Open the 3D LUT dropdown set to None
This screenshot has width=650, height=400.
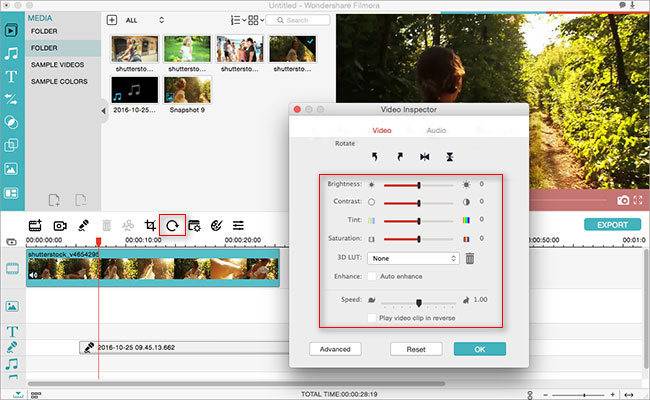tap(413, 258)
